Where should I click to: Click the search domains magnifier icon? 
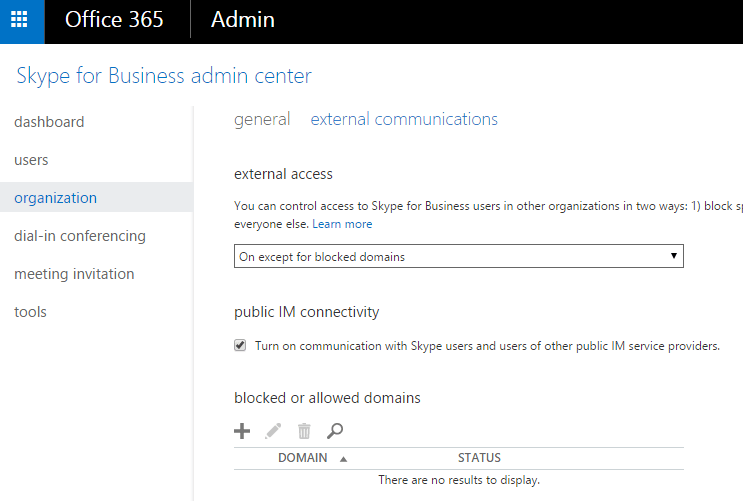click(x=335, y=431)
